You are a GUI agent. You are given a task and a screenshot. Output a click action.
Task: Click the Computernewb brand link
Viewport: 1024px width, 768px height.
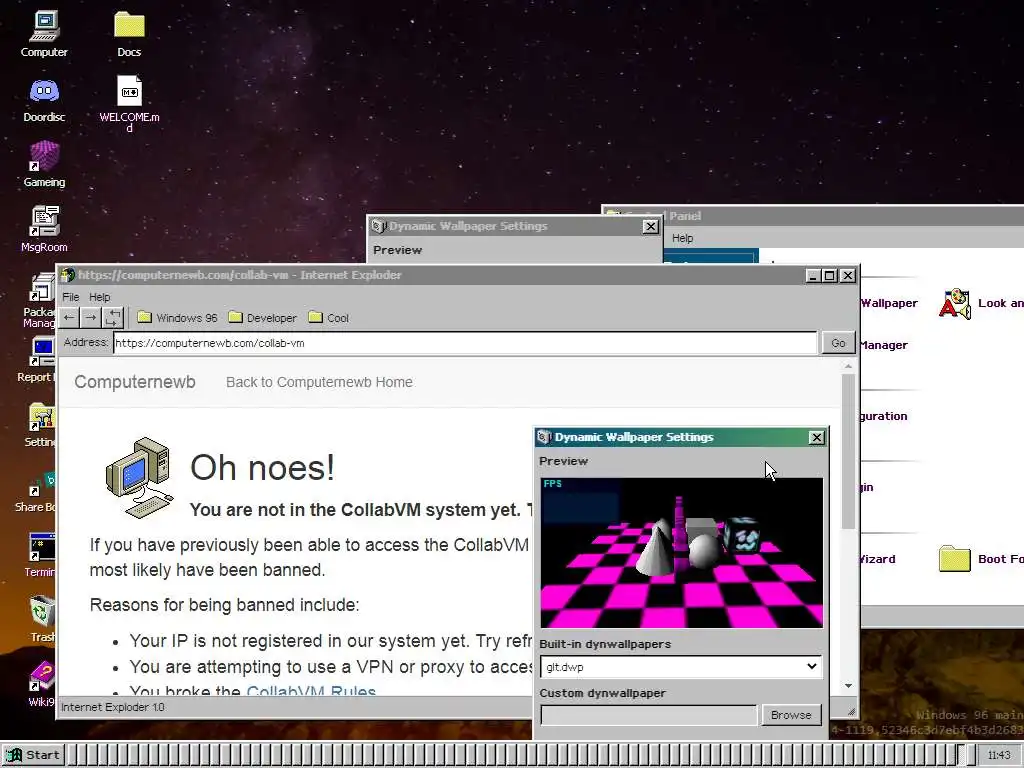click(135, 382)
